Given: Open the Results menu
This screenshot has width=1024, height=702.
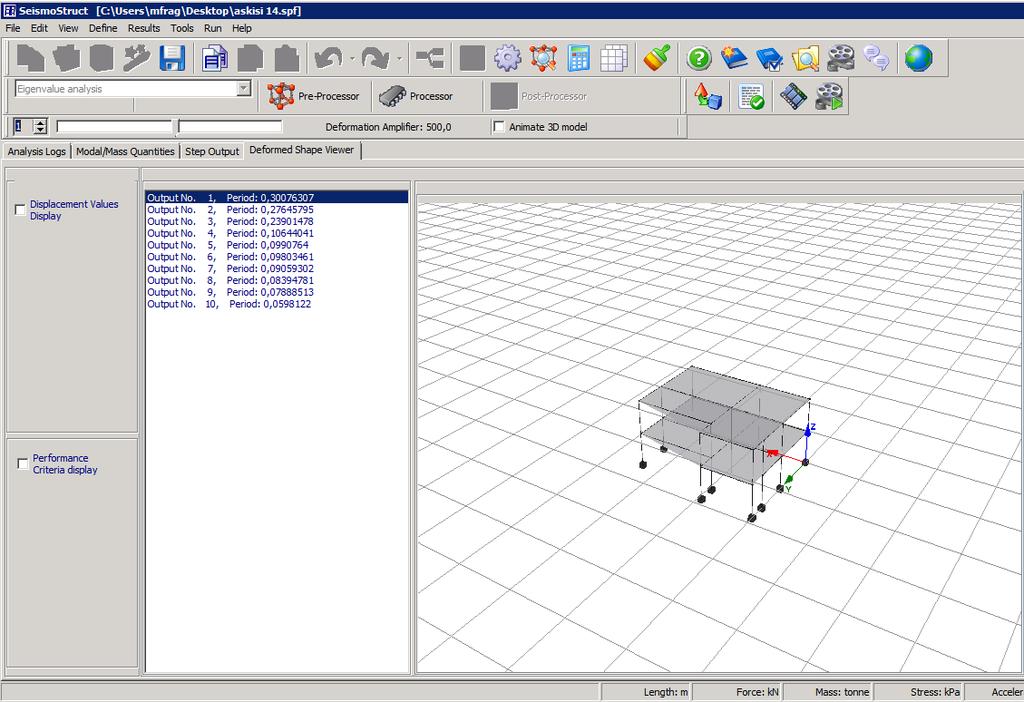Looking at the screenshot, I should click(x=144, y=28).
